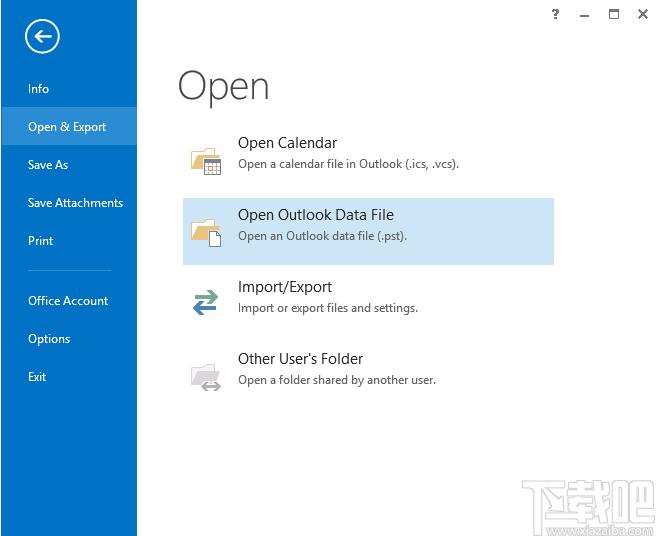Open Office Account settings

click(x=68, y=300)
